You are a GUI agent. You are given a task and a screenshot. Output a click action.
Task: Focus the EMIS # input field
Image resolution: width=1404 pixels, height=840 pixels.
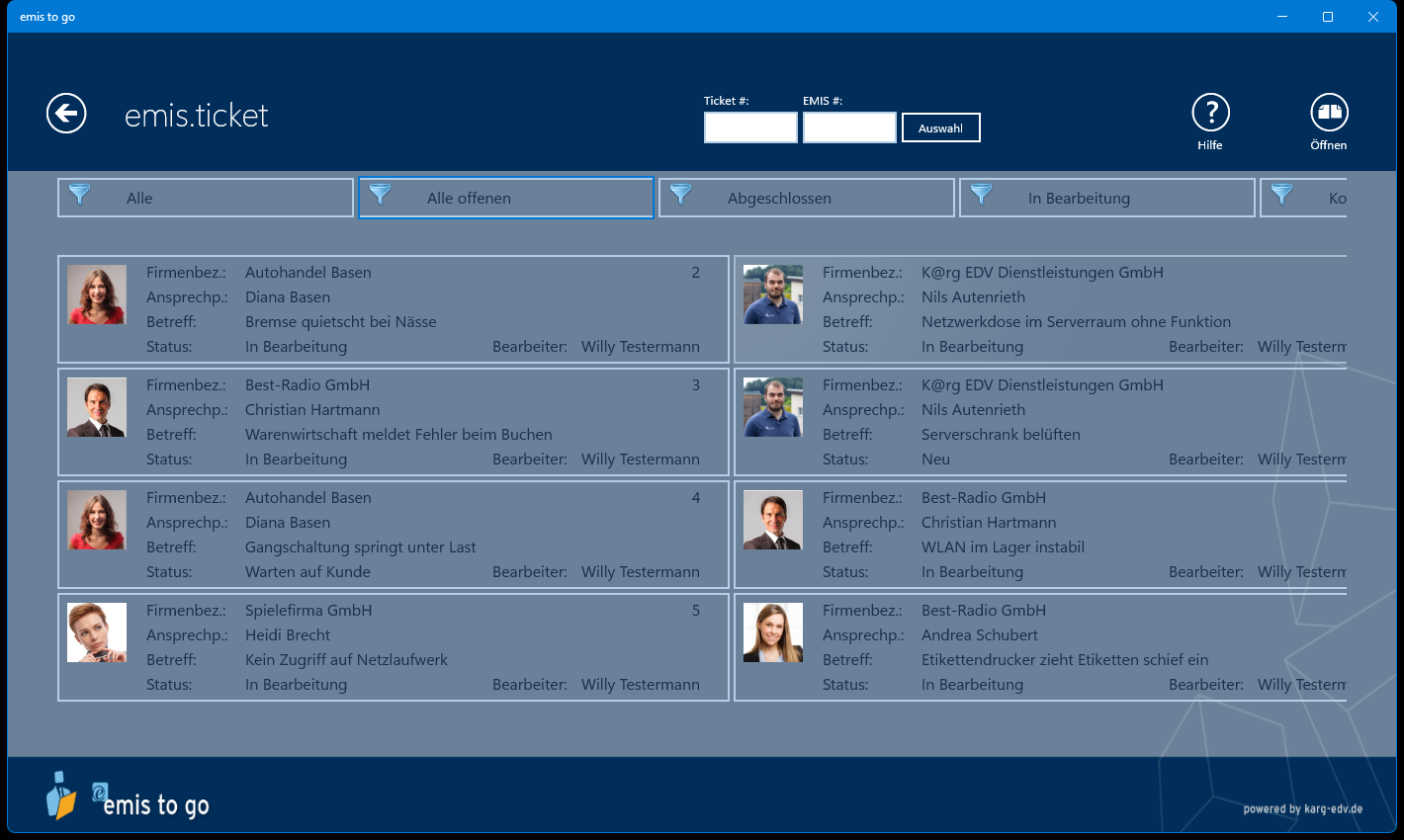[x=849, y=127]
